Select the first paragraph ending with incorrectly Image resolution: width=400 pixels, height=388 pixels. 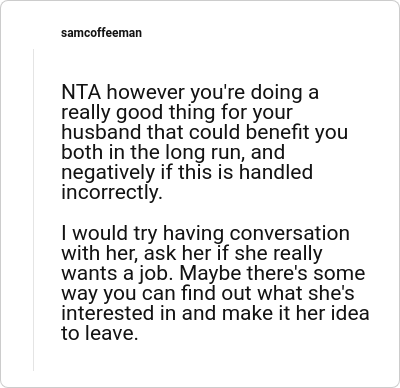click(205, 142)
